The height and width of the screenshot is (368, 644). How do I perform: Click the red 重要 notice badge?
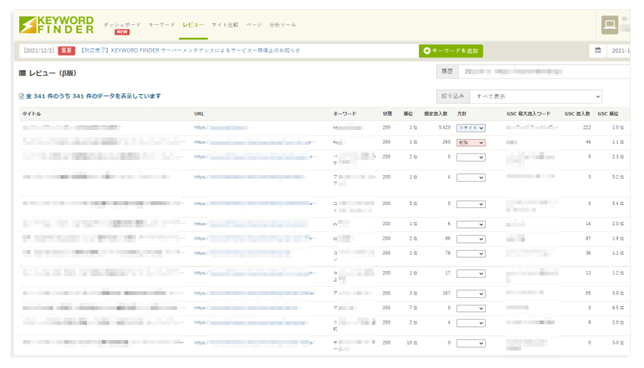[x=67, y=51]
